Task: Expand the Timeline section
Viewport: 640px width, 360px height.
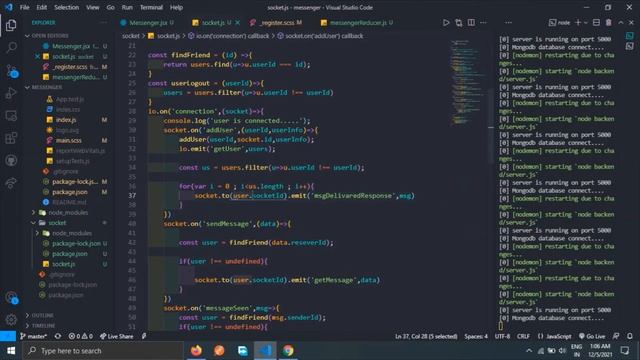Action: (x=43, y=326)
